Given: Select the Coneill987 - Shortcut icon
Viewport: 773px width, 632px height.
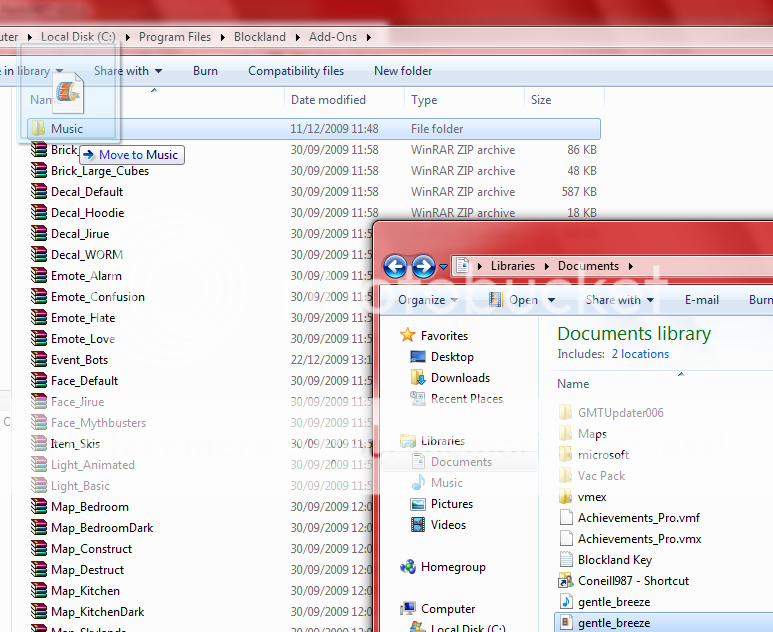Looking at the screenshot, I should point(565,581).
